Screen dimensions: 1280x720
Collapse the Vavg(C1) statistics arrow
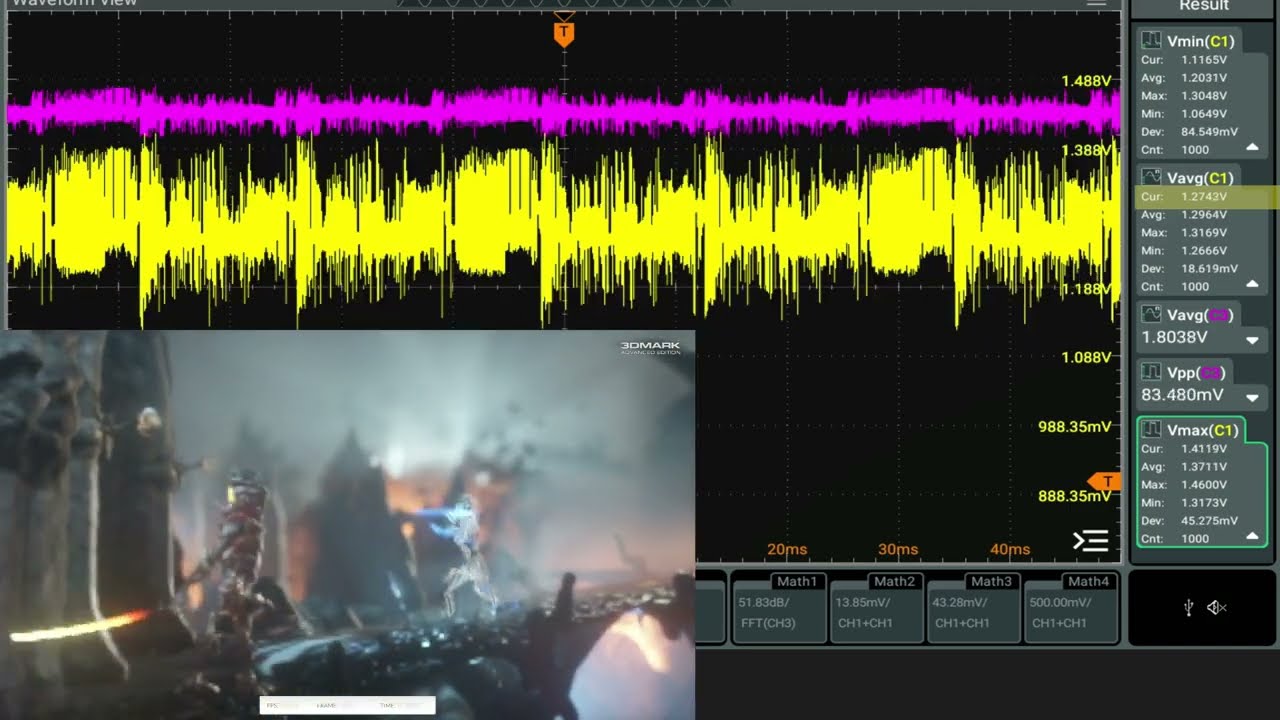[x=1252, y=285]
